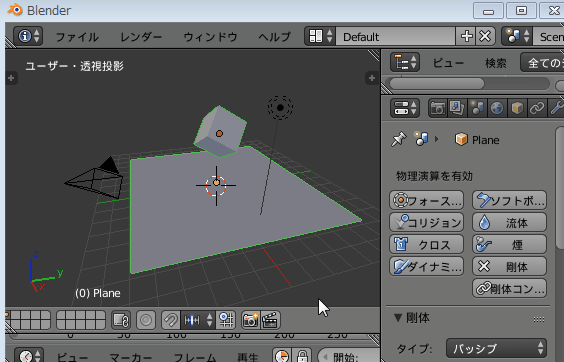Render OpenGL animation clapperboard icon

click(270, 320)
